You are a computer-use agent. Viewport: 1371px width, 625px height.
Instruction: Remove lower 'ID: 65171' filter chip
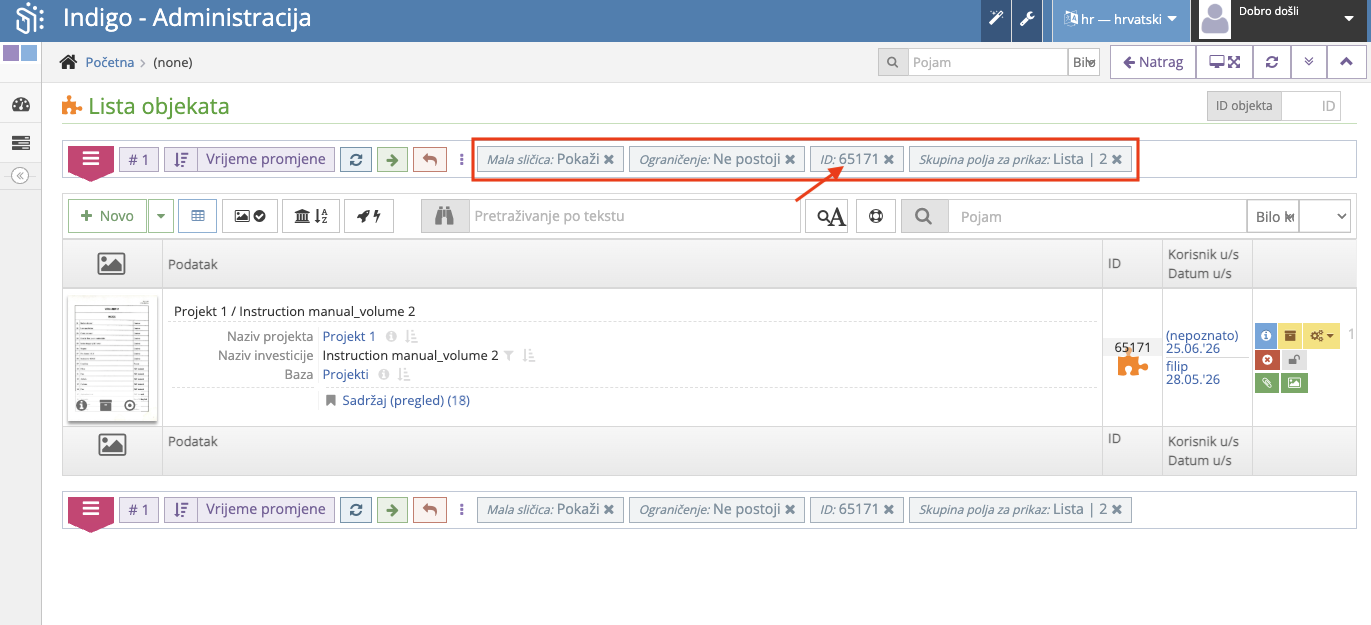(x=888, y=509)
